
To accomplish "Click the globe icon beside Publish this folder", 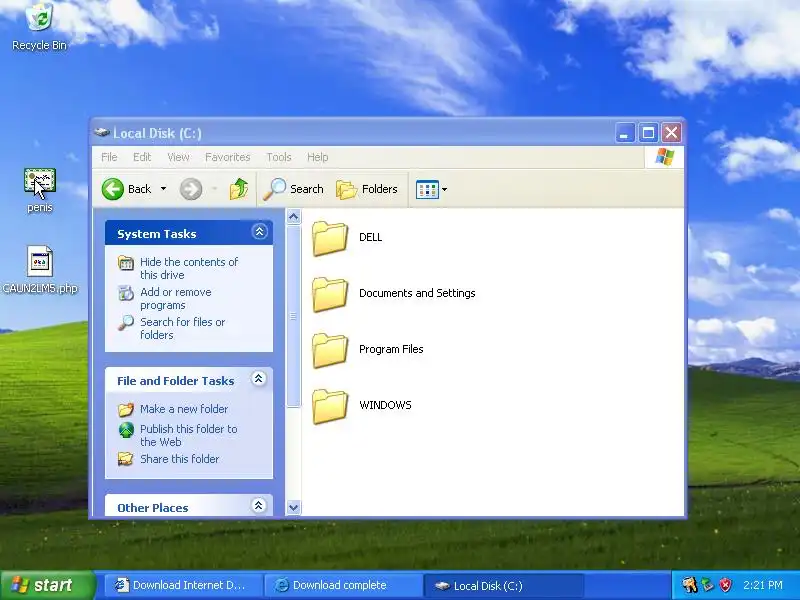I will (x=126, y=430).
